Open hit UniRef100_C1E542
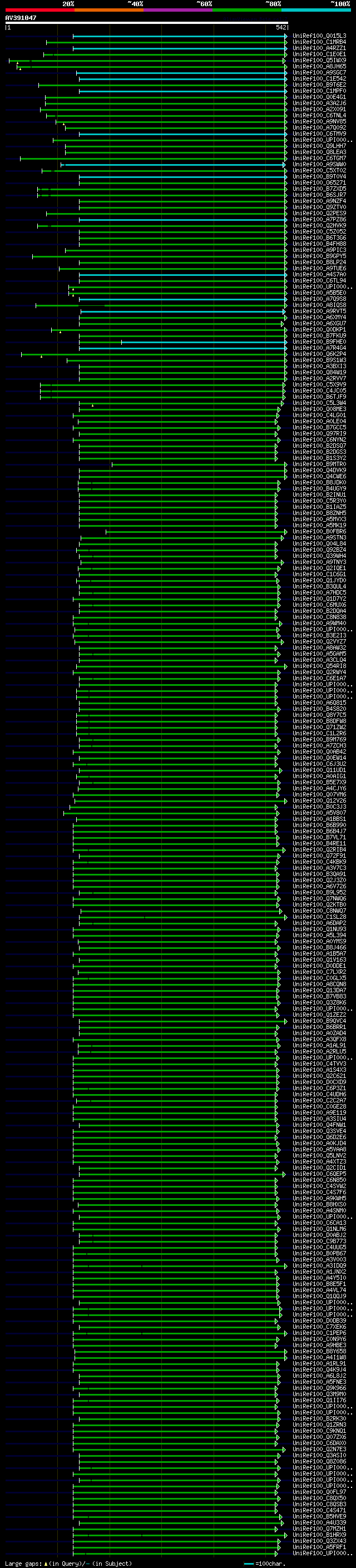 (x=319, y=78)
